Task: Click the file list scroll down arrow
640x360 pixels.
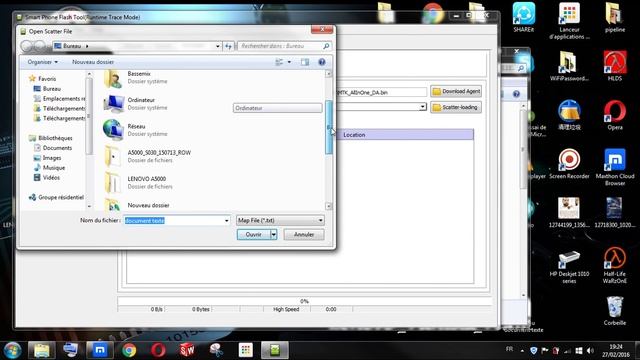Action: click(x=329, y=206)
